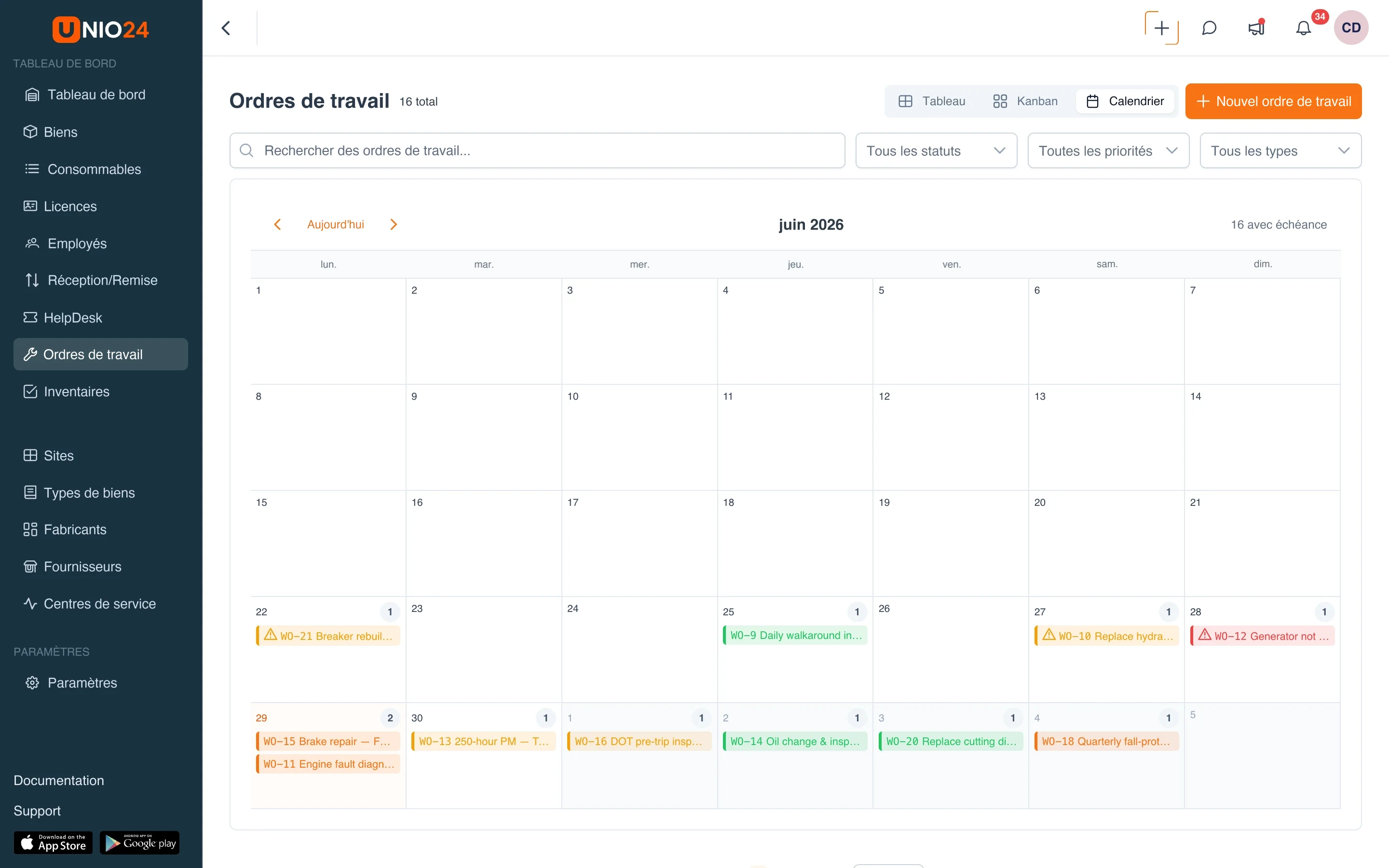Switch to Tableau view

932,101
